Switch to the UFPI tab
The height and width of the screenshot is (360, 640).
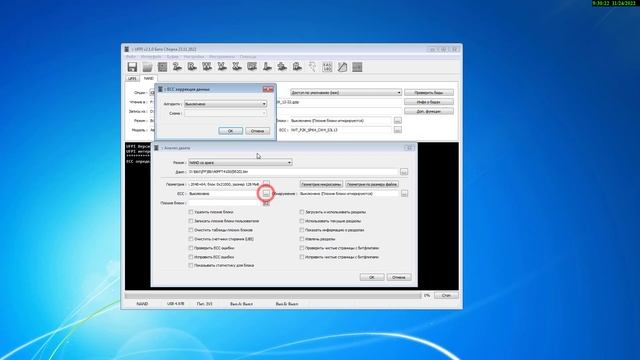(132, 78)
